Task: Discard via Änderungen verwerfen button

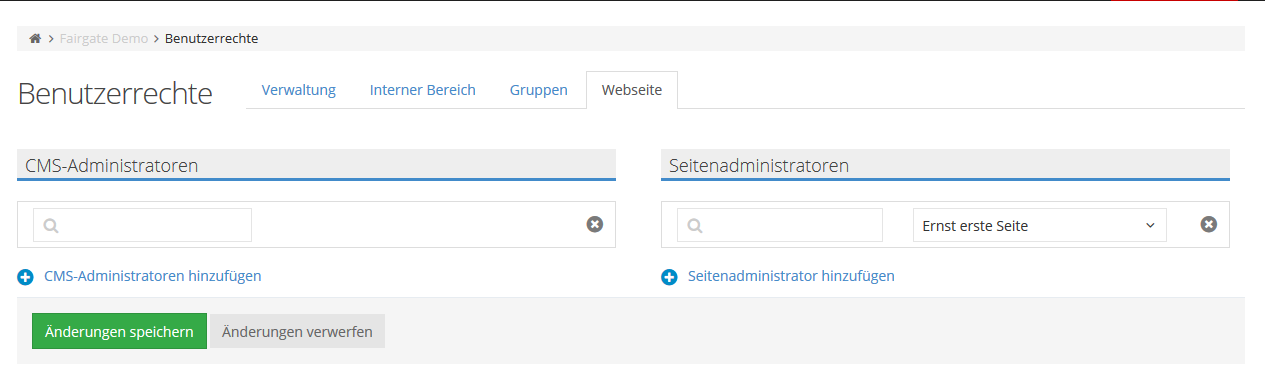Action: tap(297, 331)
